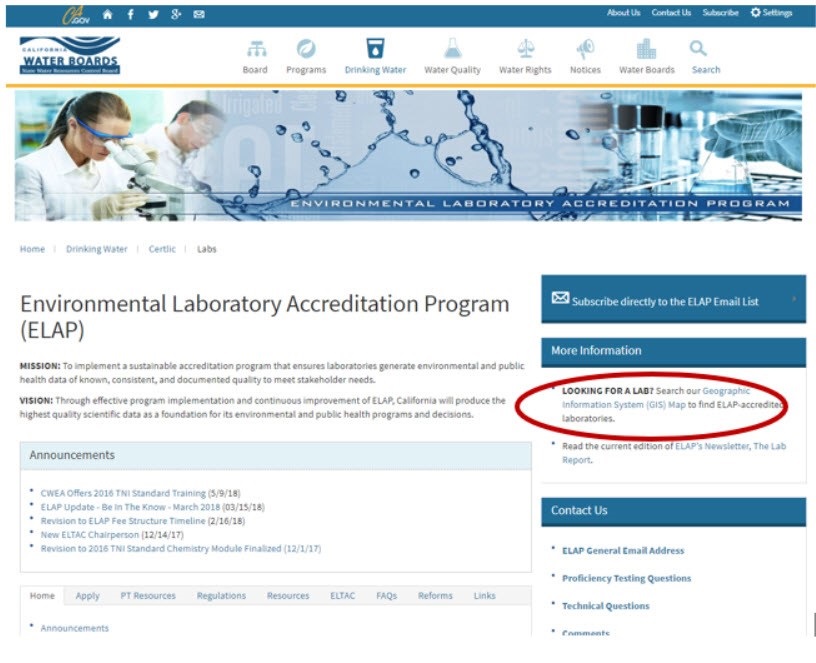Screen dimensions: 816x663
Task: Click the envelope email icon in top bar
Action: click(x=199, y=14)
